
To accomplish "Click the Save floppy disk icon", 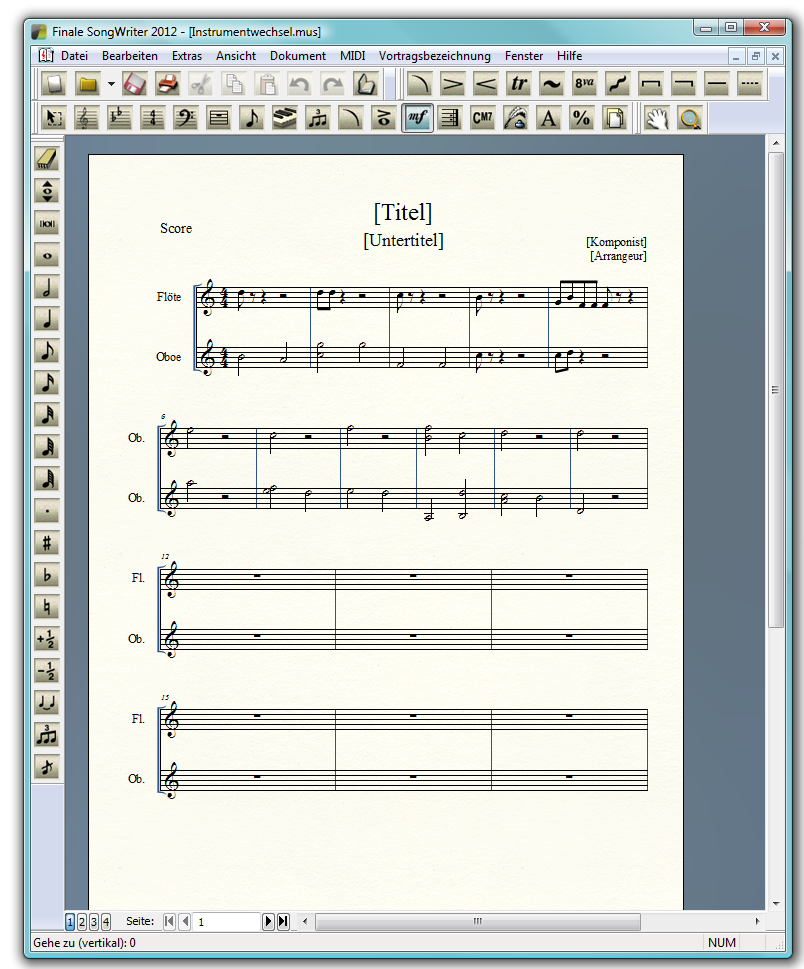I will pyautogui.click(x=134, y=83).
